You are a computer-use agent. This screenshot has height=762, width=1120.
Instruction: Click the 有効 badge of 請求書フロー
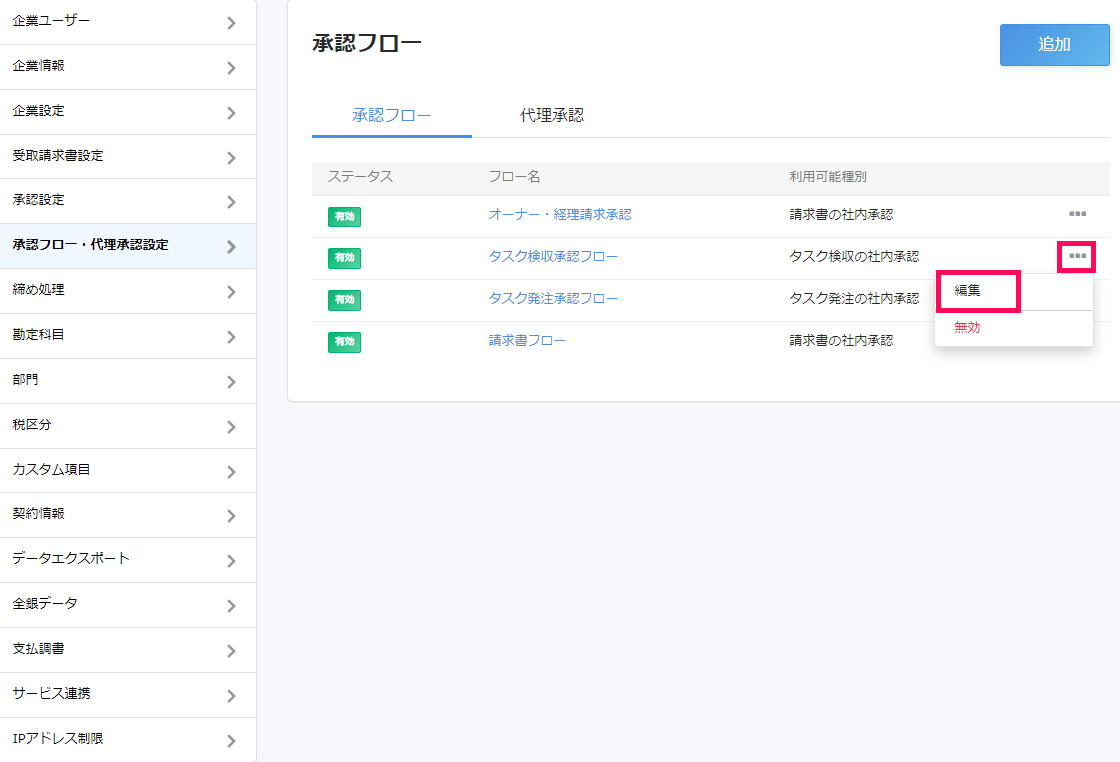344,342
